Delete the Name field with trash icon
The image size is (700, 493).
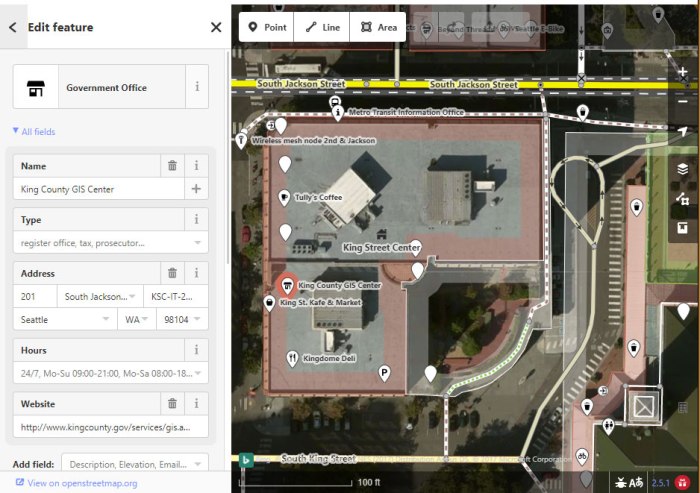172,166
